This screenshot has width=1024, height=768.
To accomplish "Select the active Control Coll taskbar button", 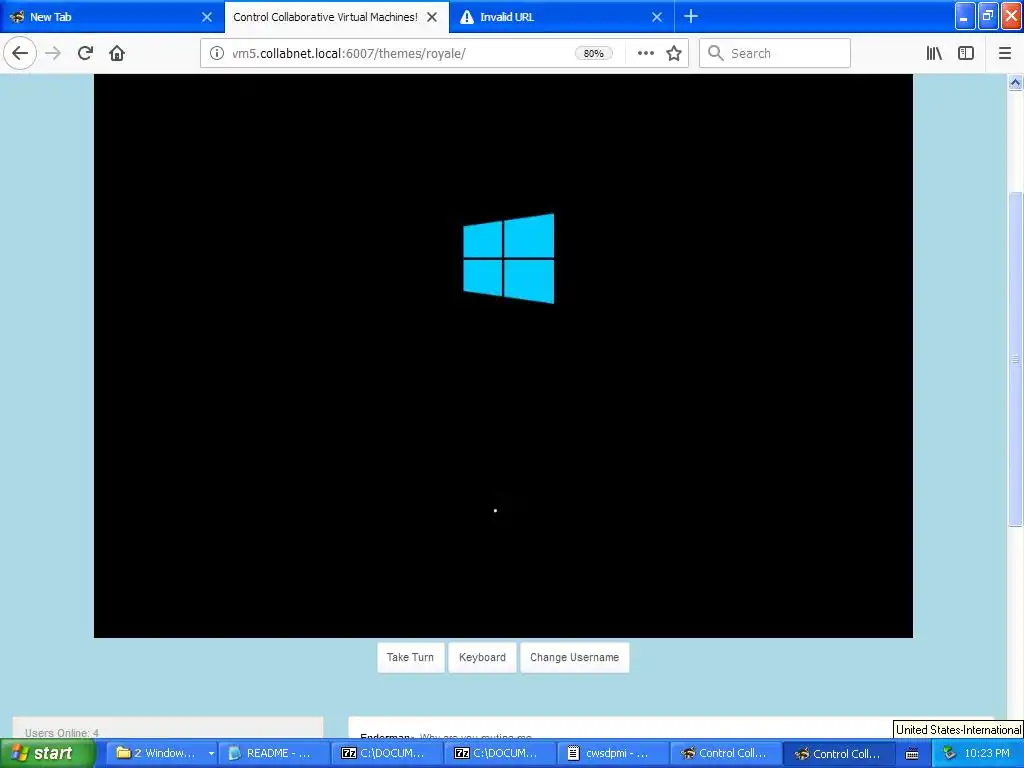I will 839,753.
